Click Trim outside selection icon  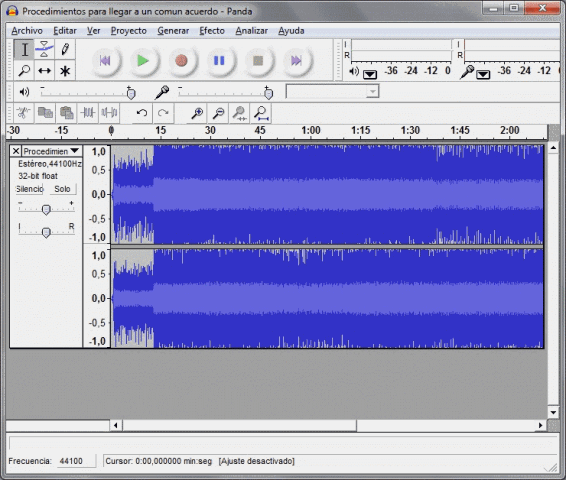pos(88,113)
